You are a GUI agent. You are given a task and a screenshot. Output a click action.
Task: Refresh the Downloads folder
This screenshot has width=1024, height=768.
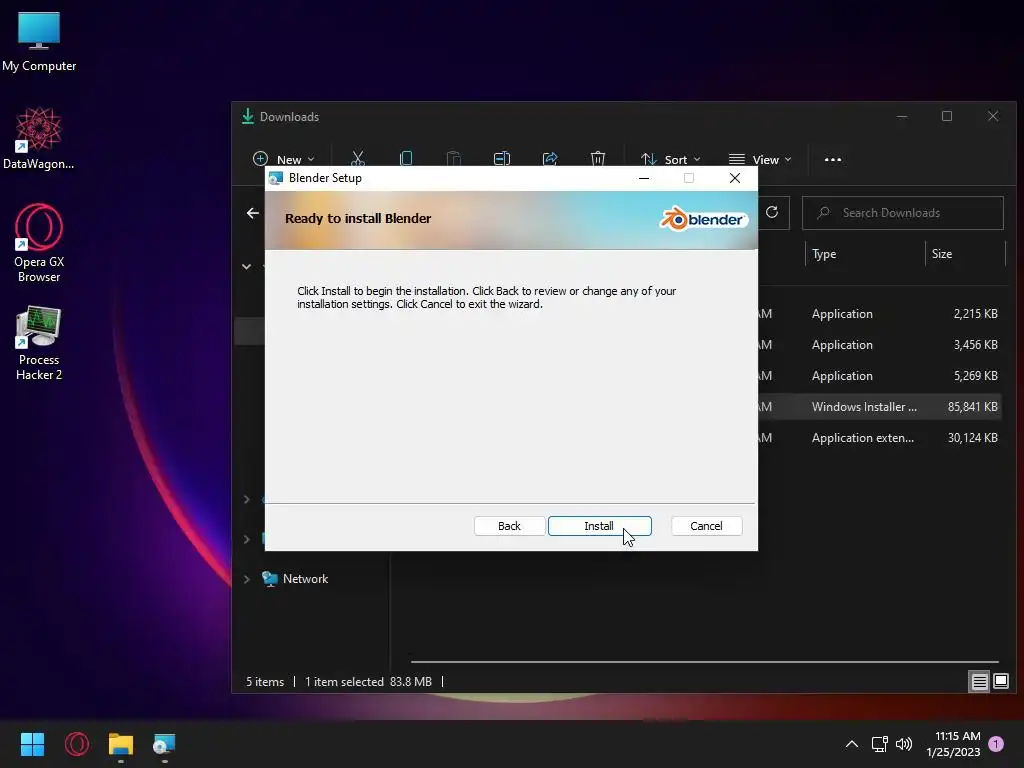click(772, 212)
